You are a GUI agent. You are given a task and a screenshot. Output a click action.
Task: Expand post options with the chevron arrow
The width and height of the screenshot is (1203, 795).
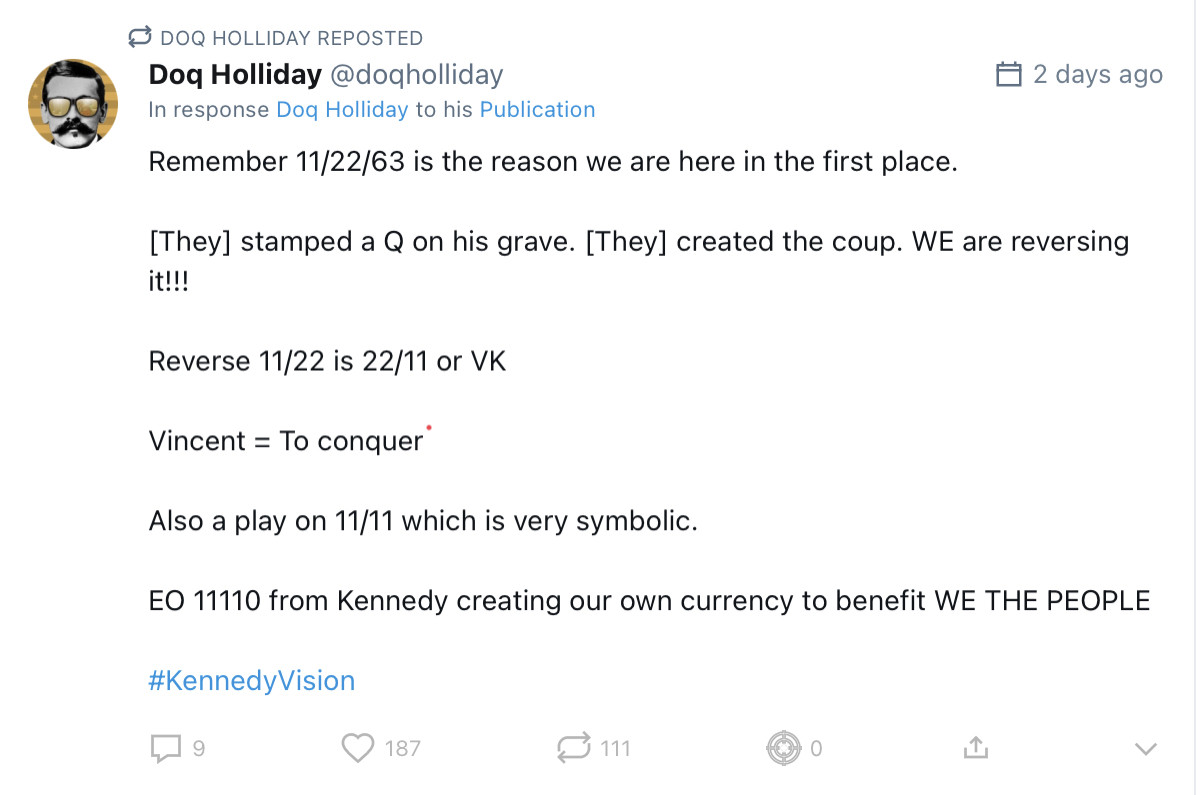pyautogui.click(x=1146, y=748)
